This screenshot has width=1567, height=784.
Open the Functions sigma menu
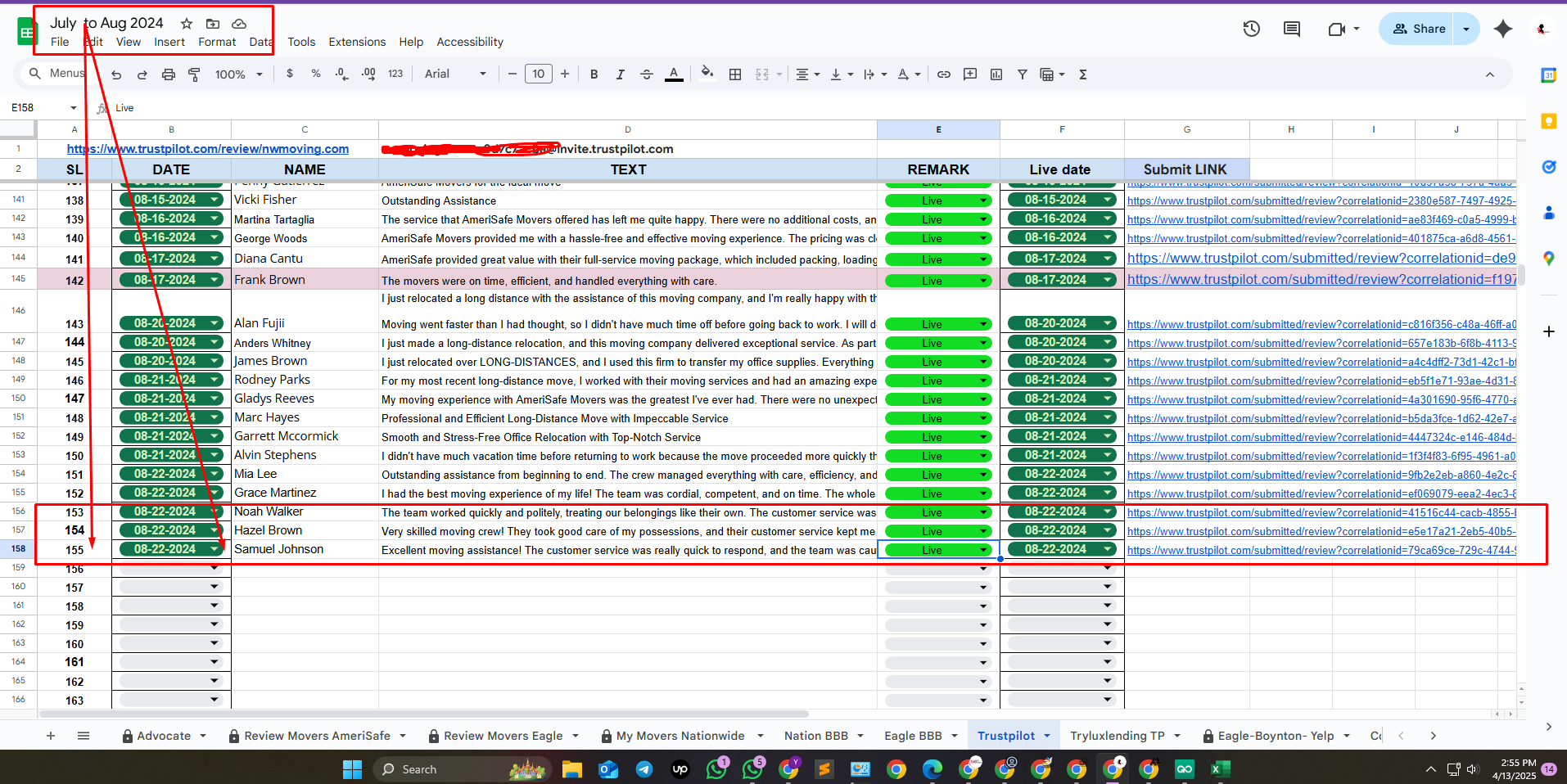tap(1083, 74)
